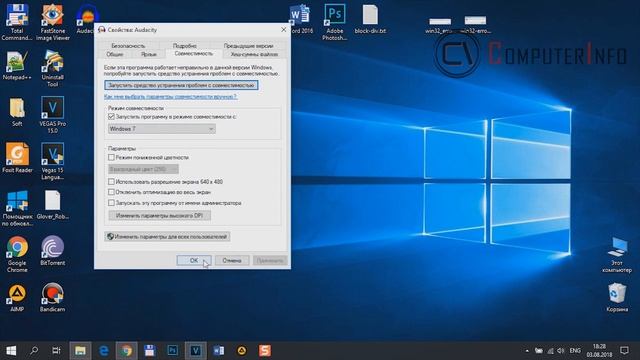Viewport: 640px width, 360px height.
Task: Run the compatibility troubleshooter button
Action: point(181,85)
